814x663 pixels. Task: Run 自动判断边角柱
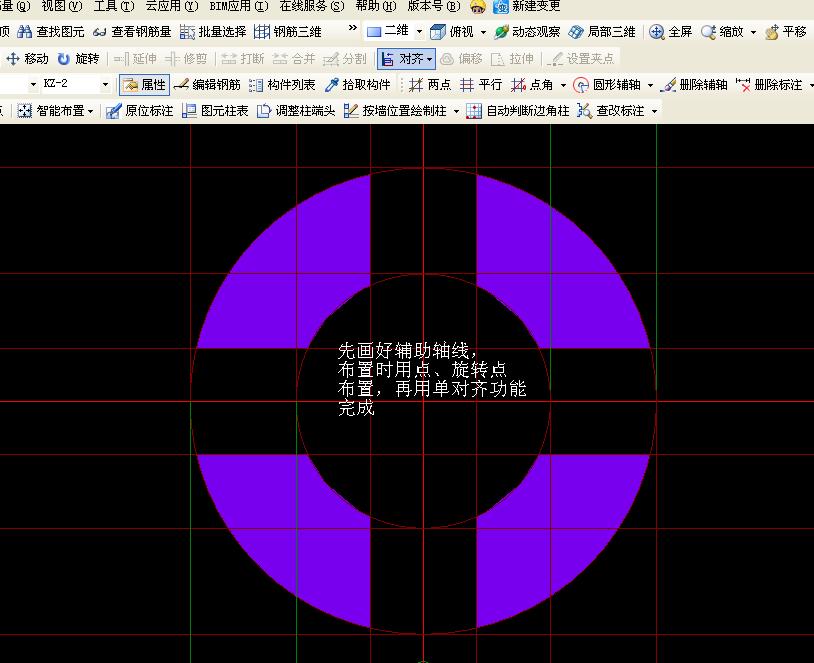518,111
